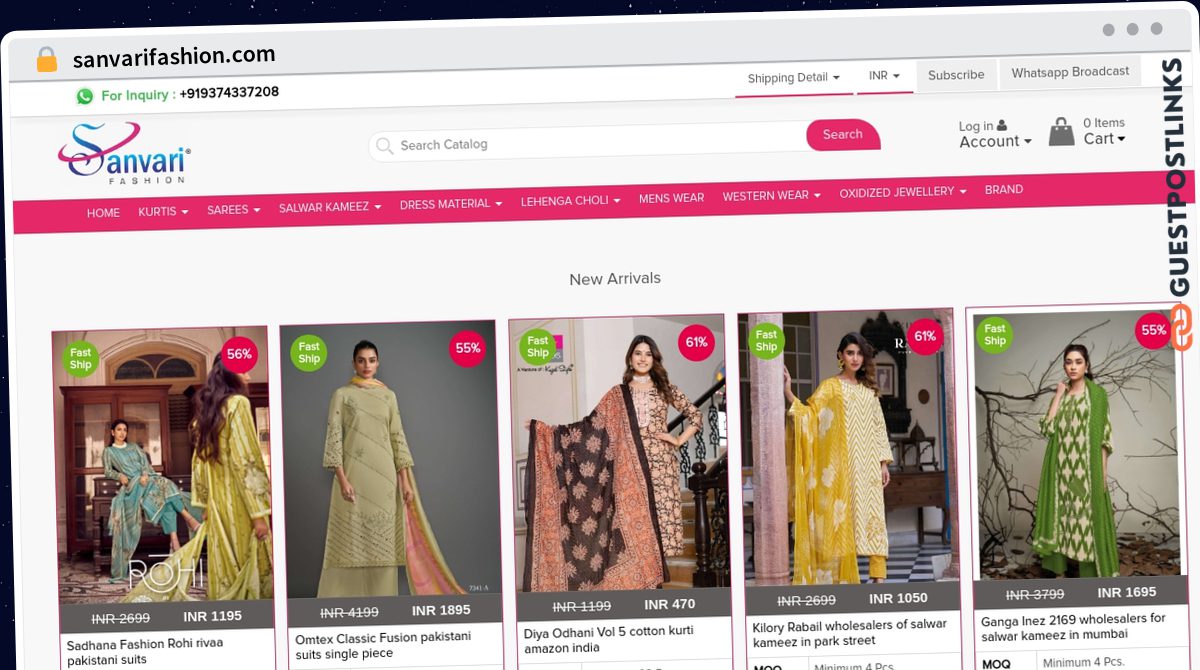Expand the Salwar Kameez menu
Viewport: 1200px width, 670px height.
coord(330,207)
